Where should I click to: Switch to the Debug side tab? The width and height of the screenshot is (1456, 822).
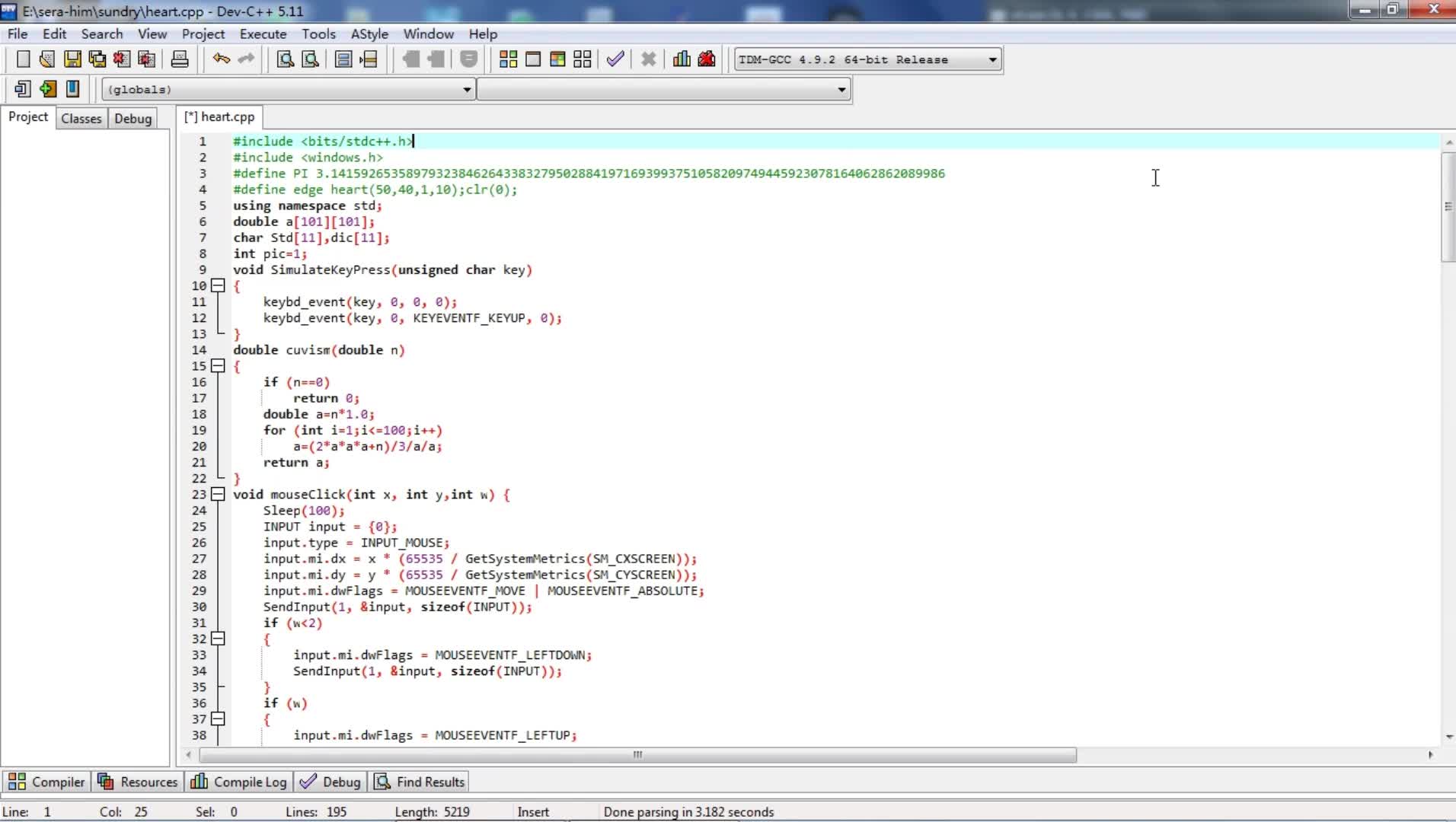(133, 119)
